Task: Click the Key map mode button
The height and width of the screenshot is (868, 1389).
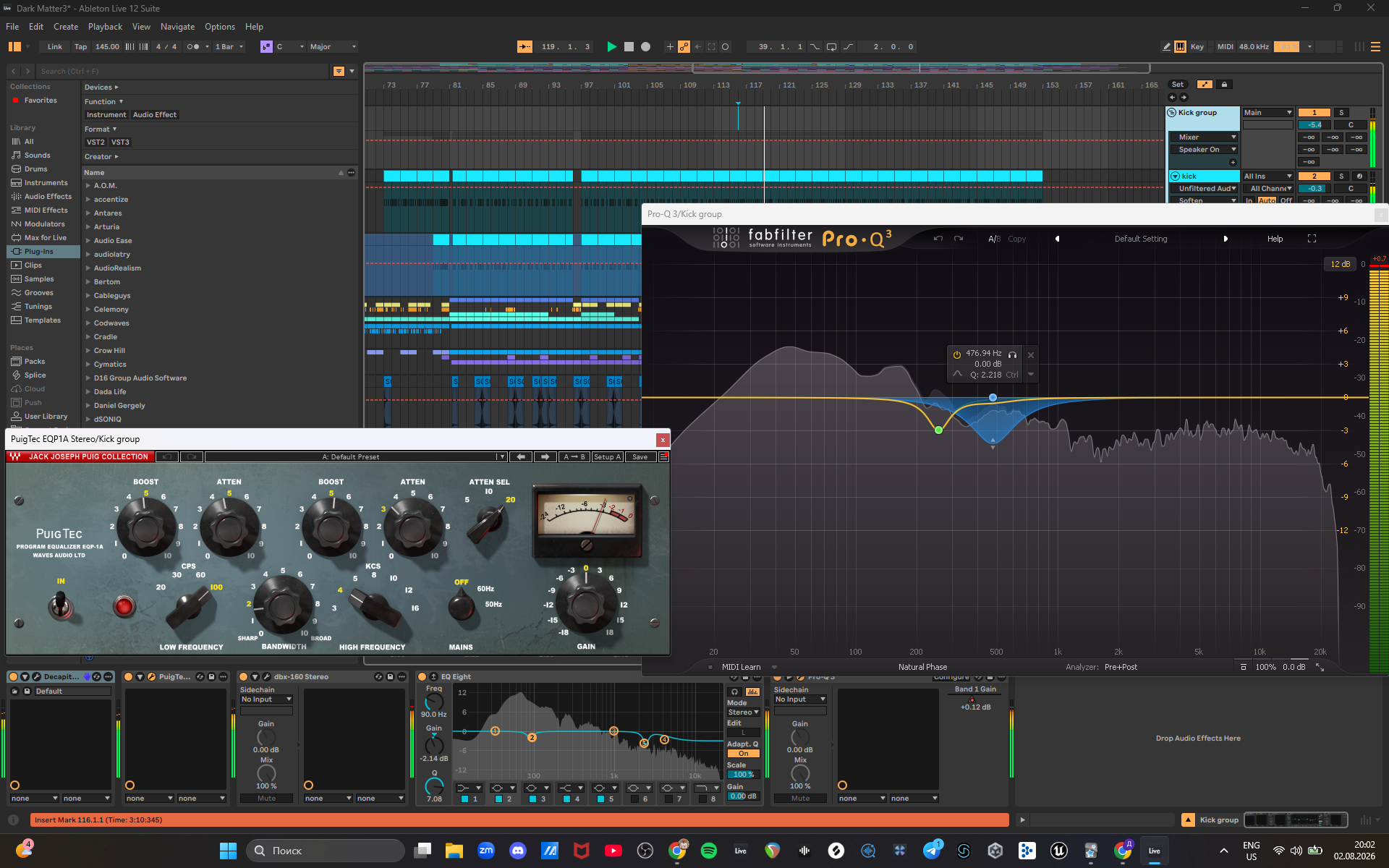Action: (1197, 47)
